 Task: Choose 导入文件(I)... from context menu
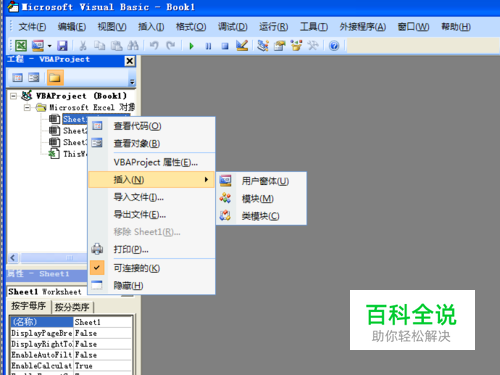click(152, 197)
